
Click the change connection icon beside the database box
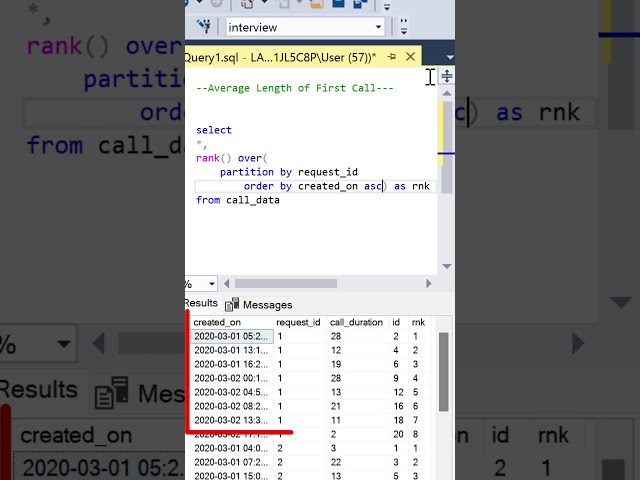[204, 26]
